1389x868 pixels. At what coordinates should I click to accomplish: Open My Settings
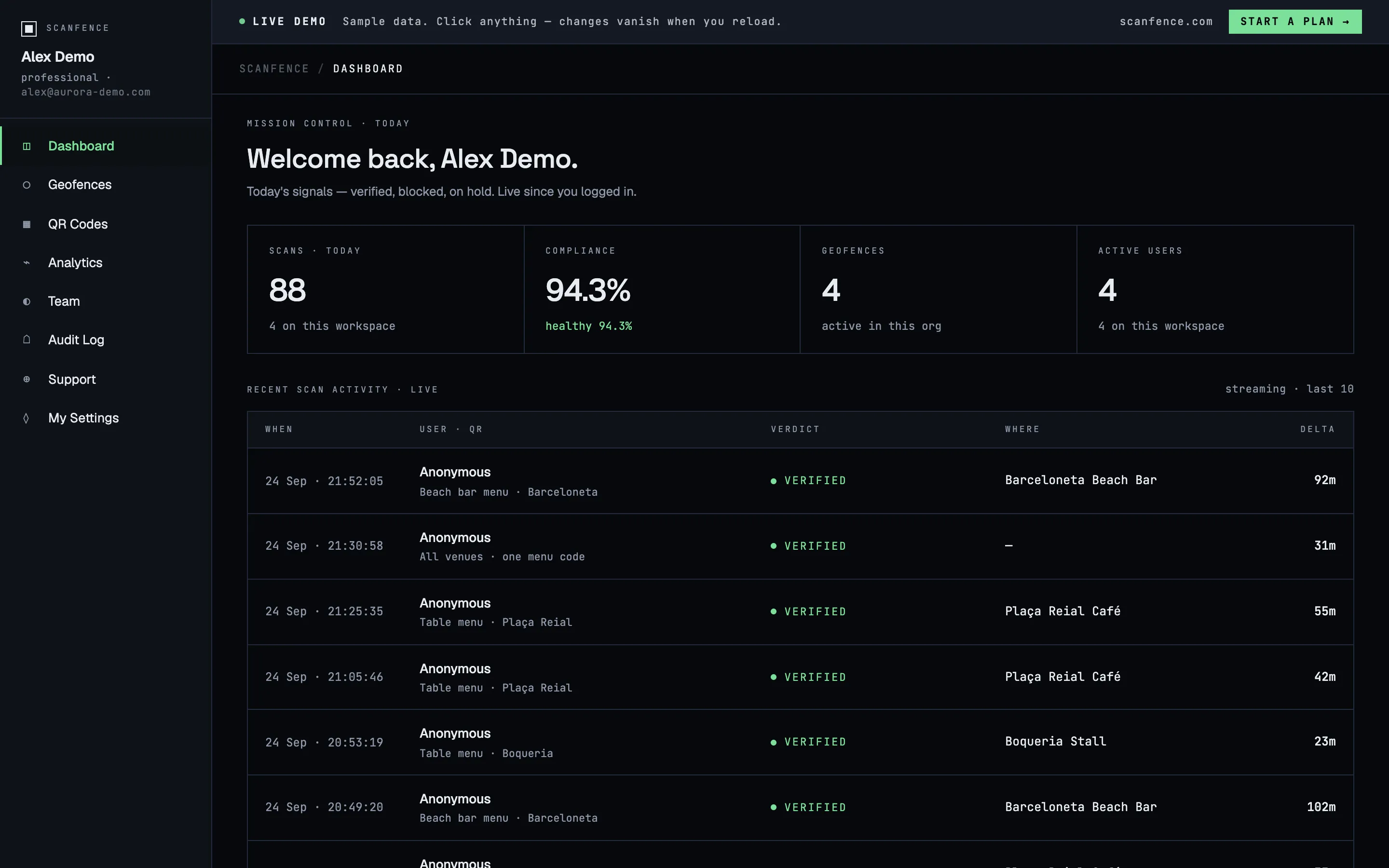coord(106,418)
